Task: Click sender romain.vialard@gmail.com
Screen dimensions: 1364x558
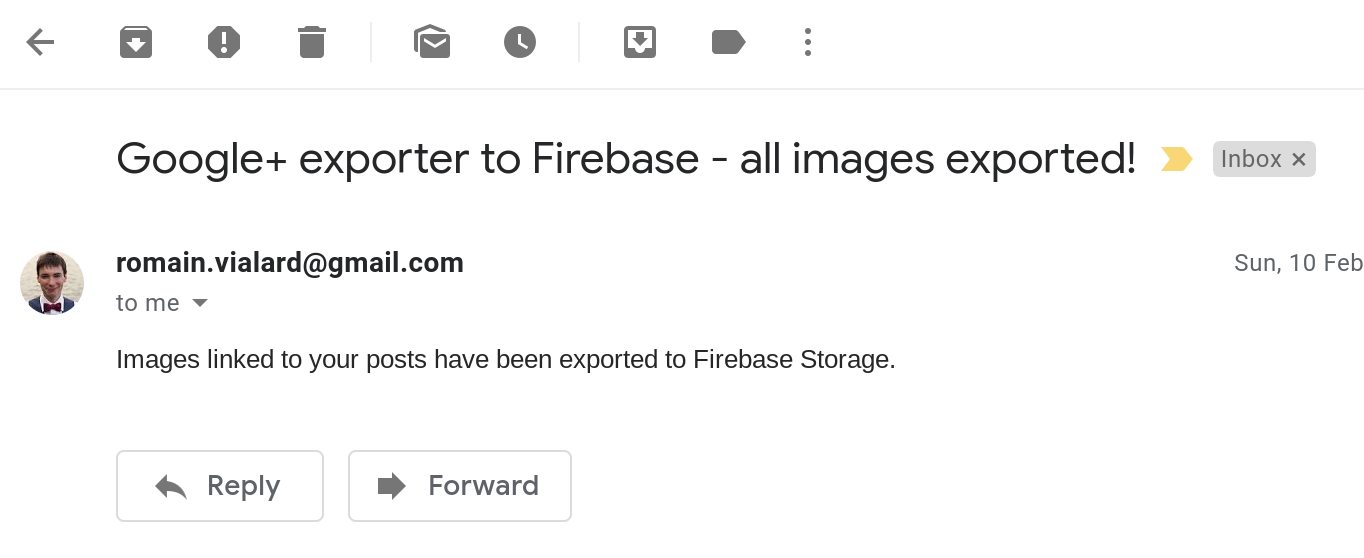Action: (290, 263)
